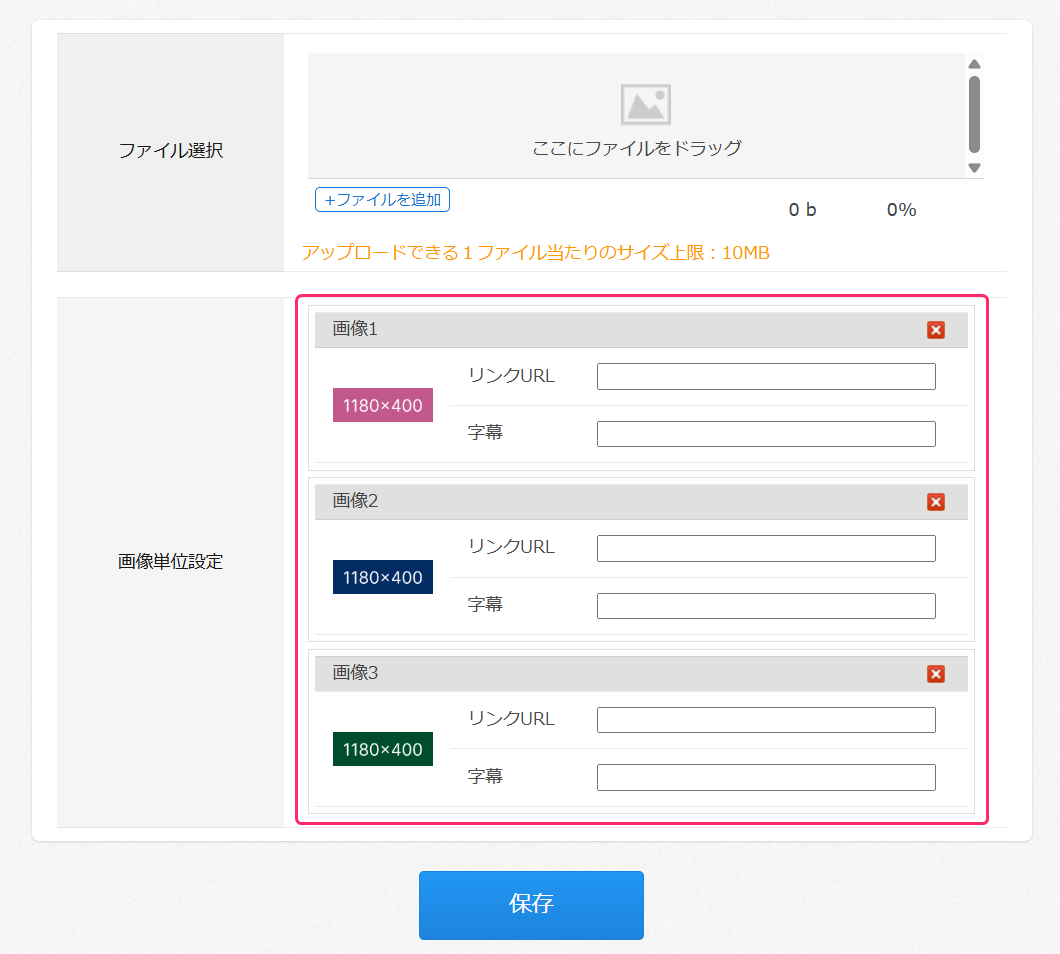The width and height of the screenshot is (1060, 954).
Task: Click the 字幕 field for 画像3
Action: pos(766,777)
